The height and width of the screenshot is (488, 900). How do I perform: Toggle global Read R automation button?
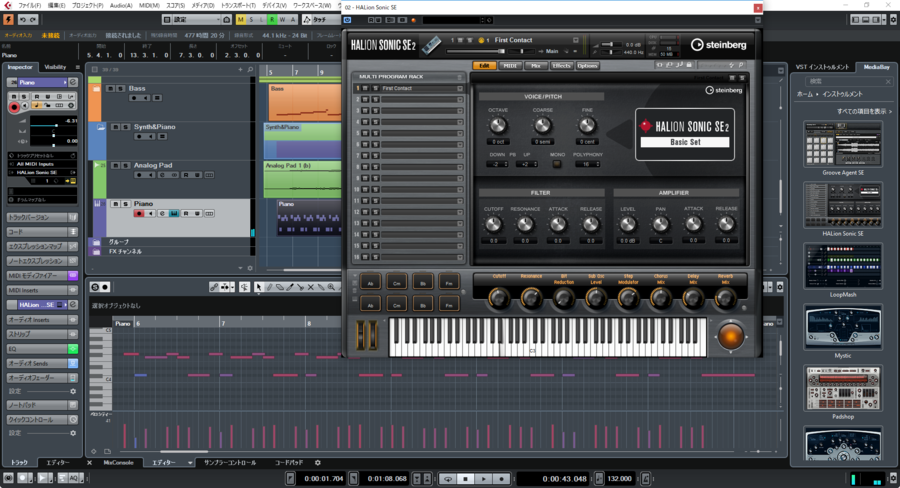[272, 20]
